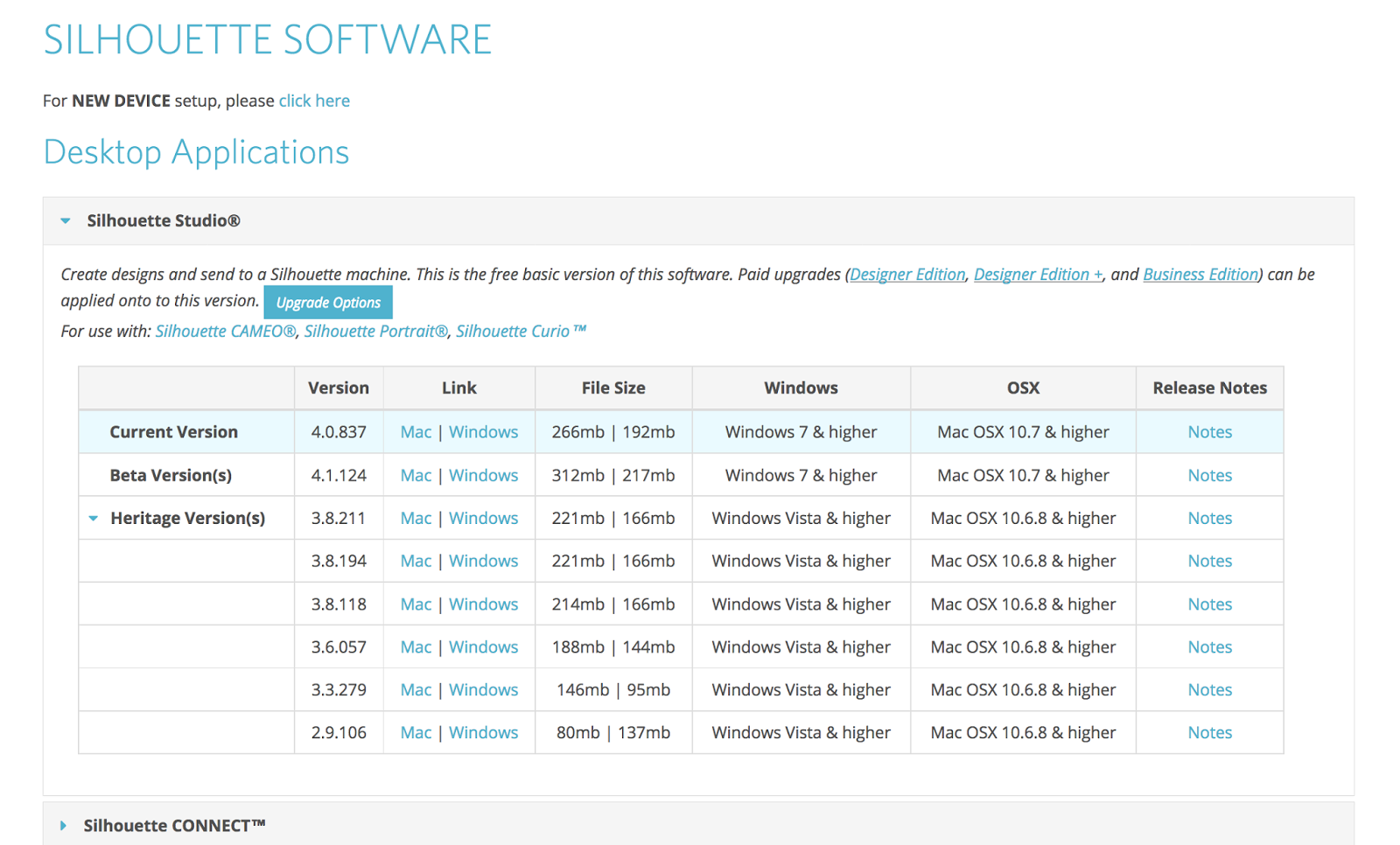Screen dimensions: 1400x845
Task: Open the Silhouette Portrait® product link
Action: coord(374,331)
